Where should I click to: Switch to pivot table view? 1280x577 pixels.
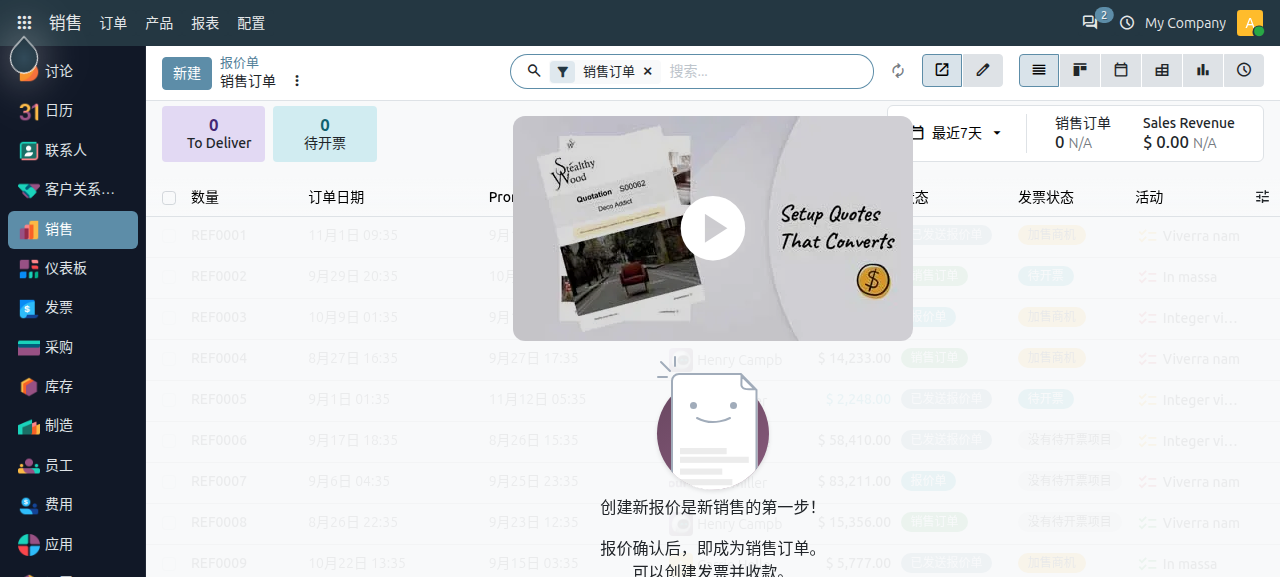tap(1162, 70)
